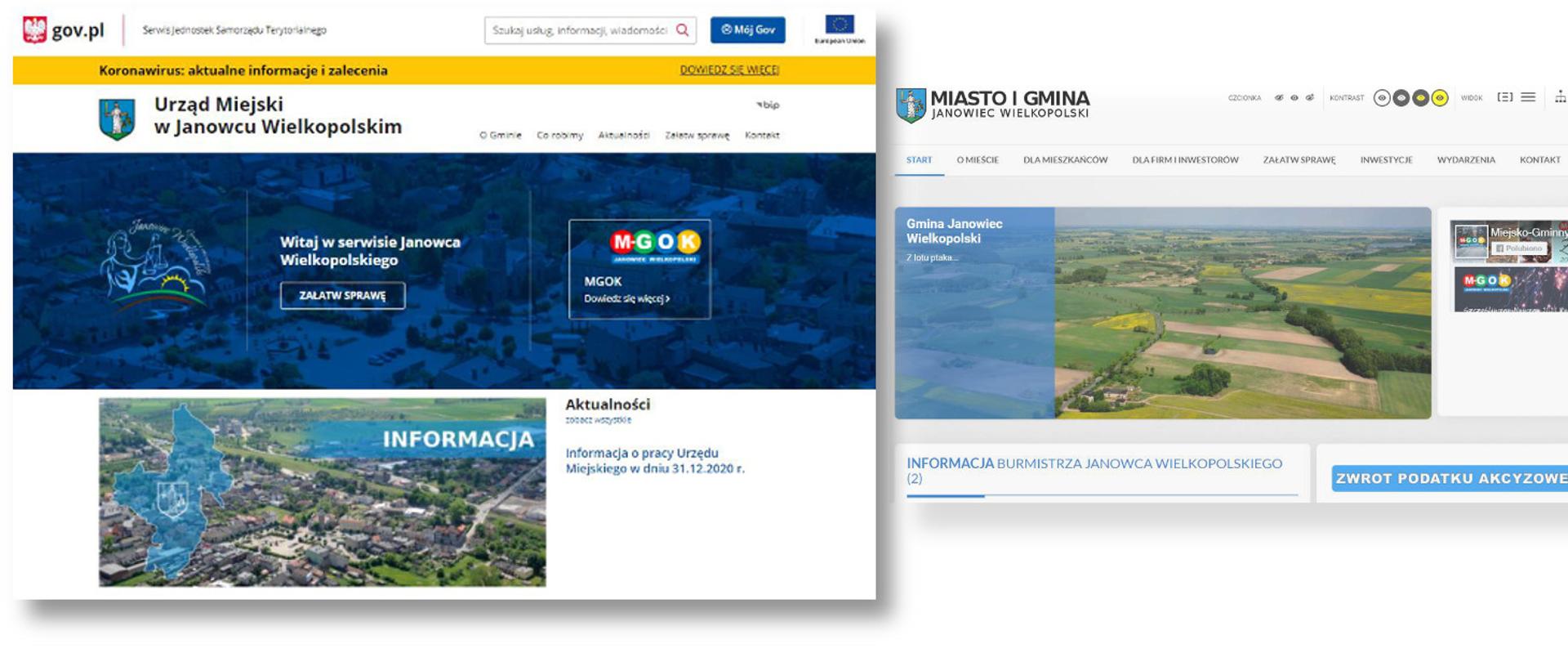Image resolution: width=1568 pixels, height=662 pixels.
Task: Open Aktualności in the gov.pl menu
Action: [x=623, y=136]
